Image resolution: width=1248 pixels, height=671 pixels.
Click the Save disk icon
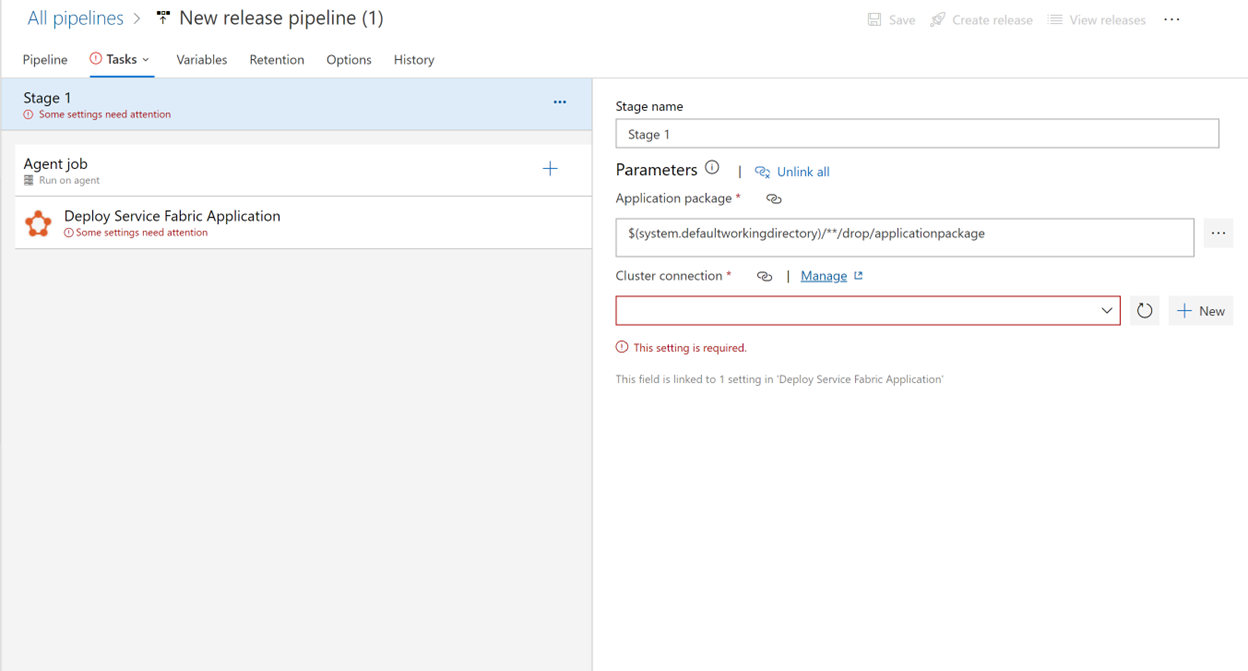(x=874, y=20)
